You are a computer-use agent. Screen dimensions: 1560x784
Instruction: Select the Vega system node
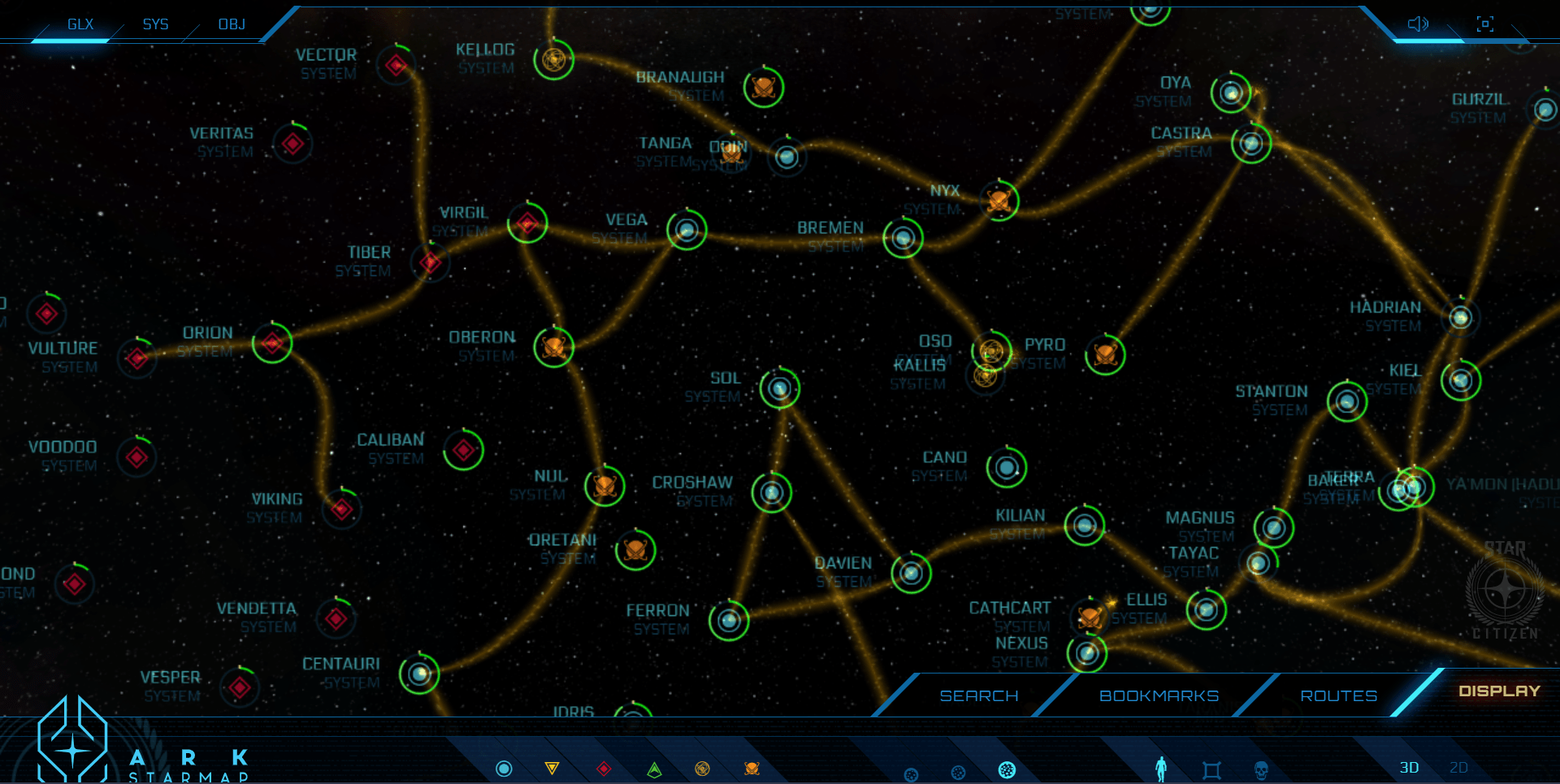tap(687, 231)
